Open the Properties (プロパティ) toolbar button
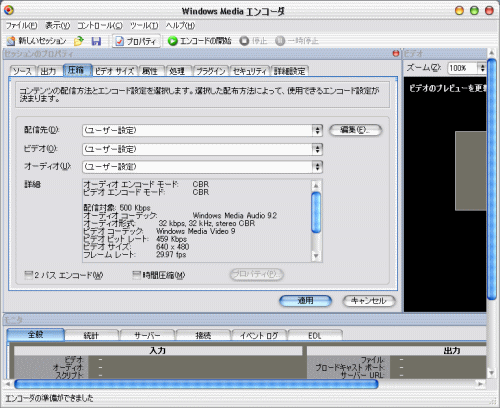This screenshot has width=500, height=408. click(136, 41)
